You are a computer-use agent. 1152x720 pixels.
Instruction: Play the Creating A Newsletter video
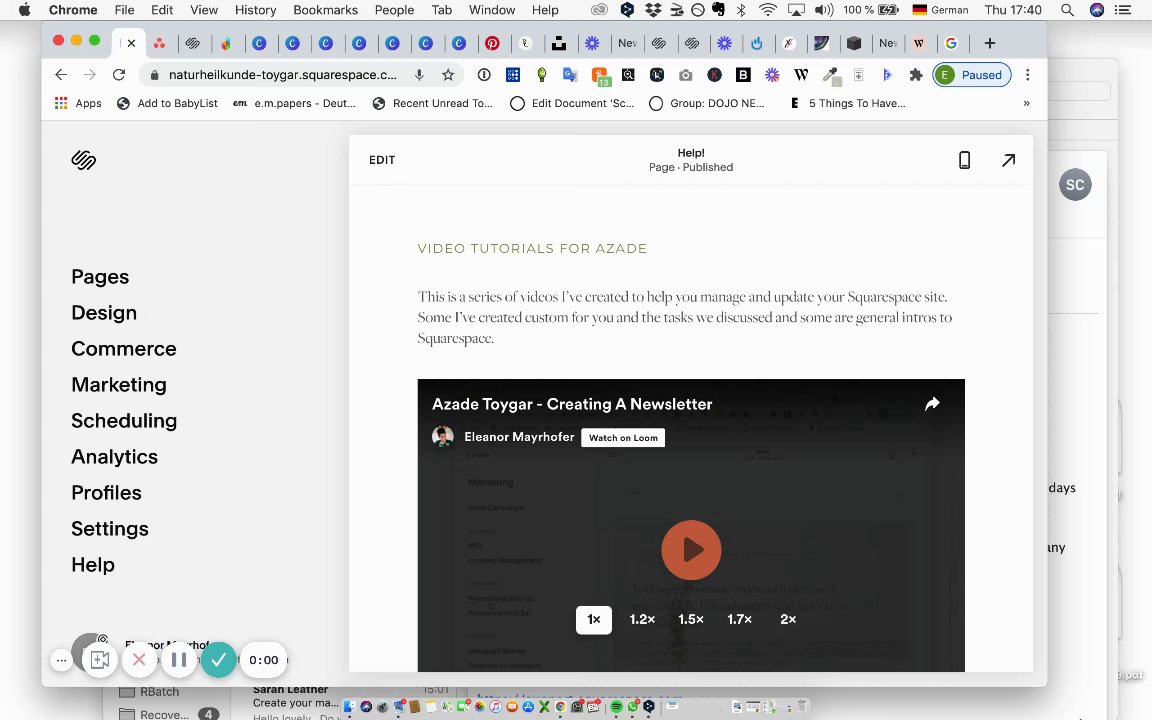point(691,550)
